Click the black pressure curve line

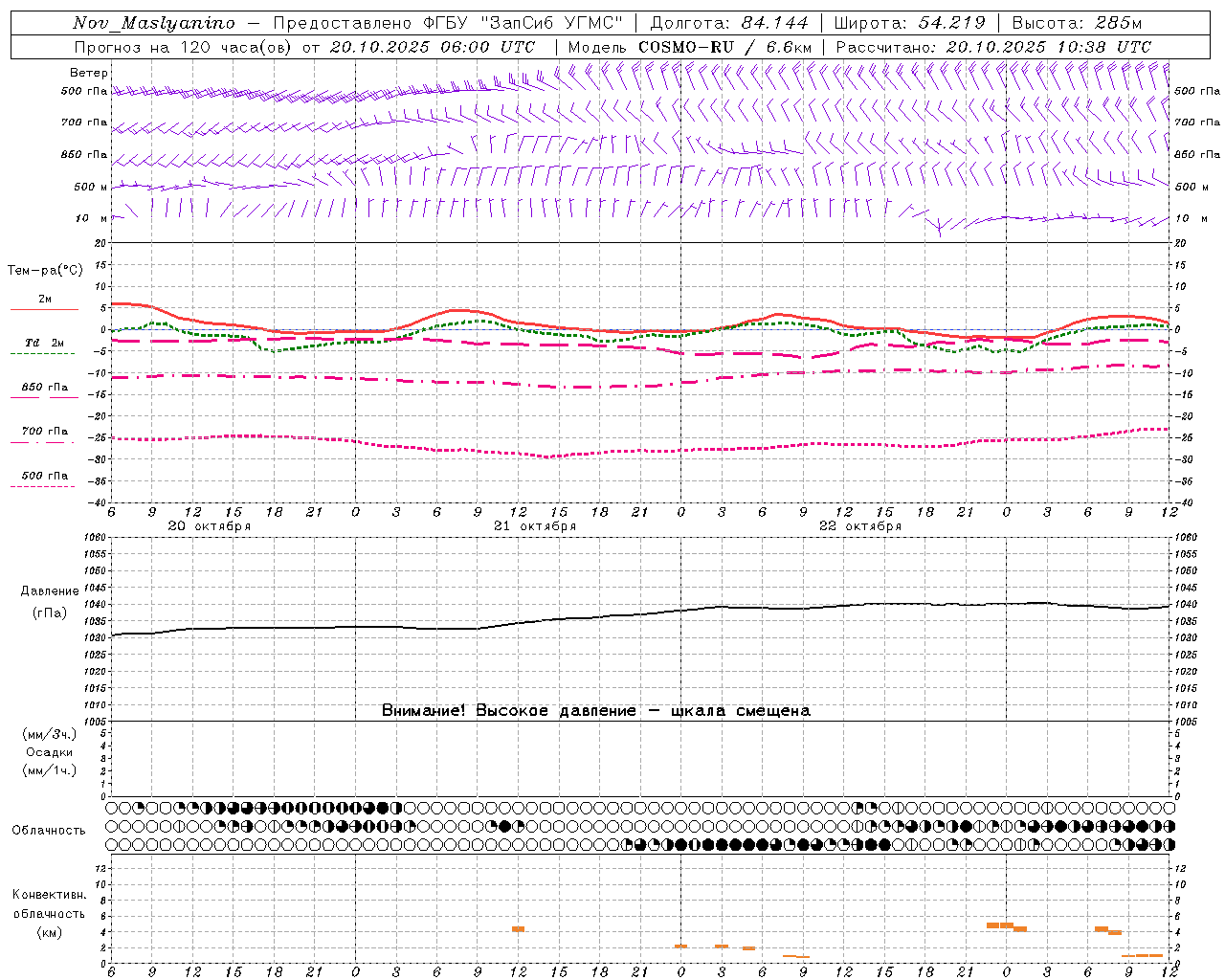pyautogui.click(x=639, y=612)
